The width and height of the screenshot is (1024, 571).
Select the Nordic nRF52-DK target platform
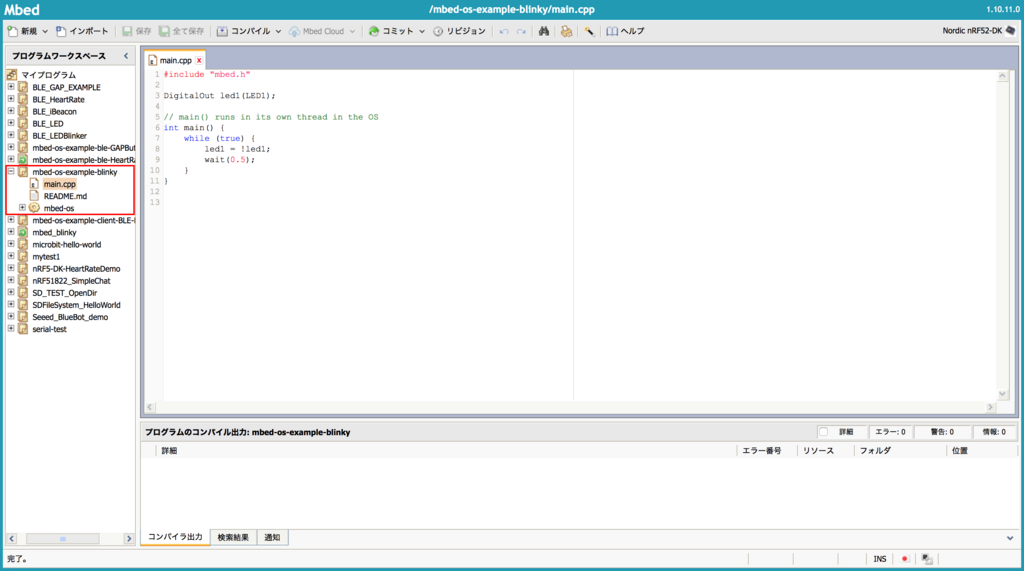pos(978,31)
